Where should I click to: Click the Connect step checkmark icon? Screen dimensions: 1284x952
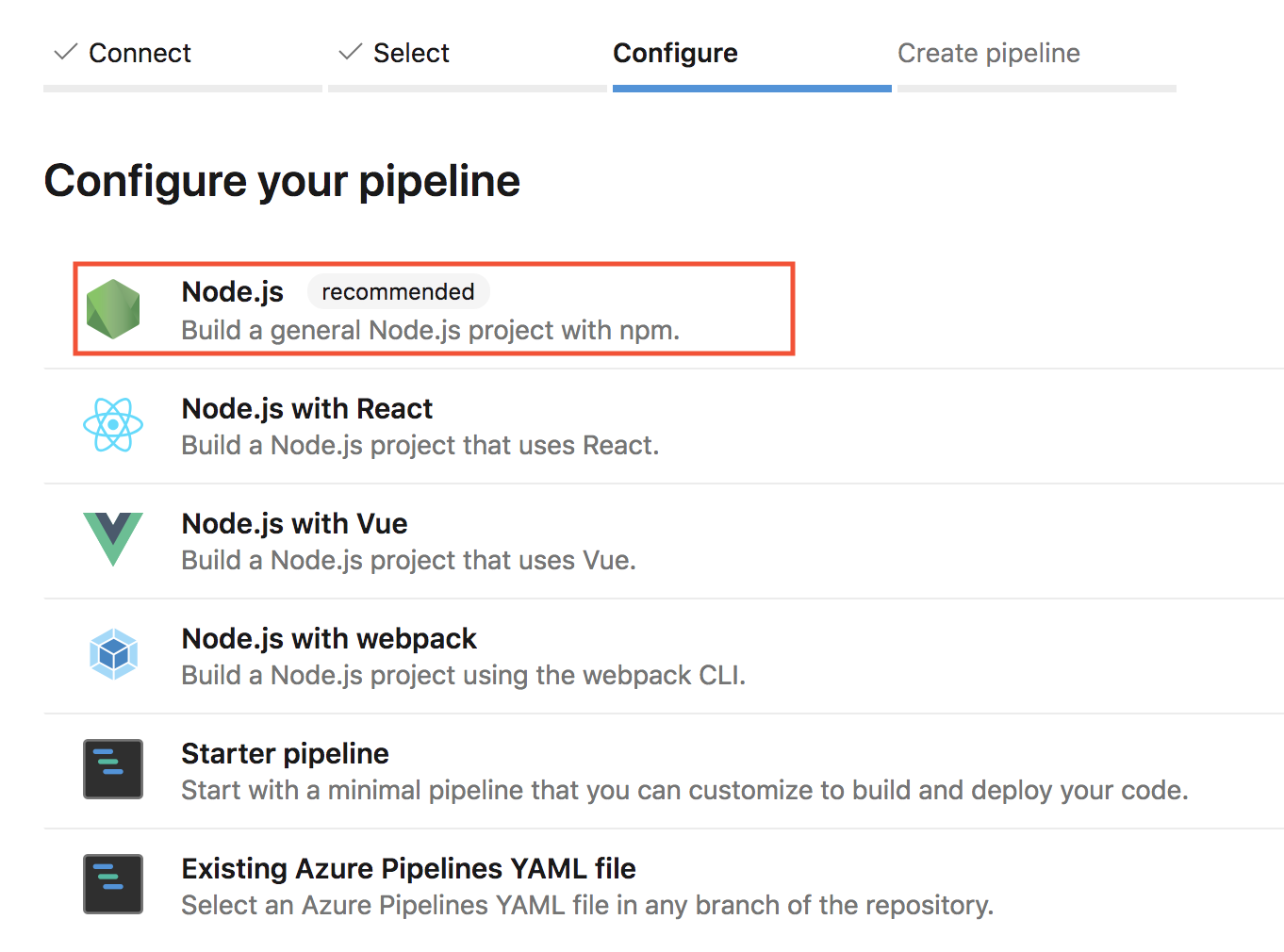click(66, 52)
